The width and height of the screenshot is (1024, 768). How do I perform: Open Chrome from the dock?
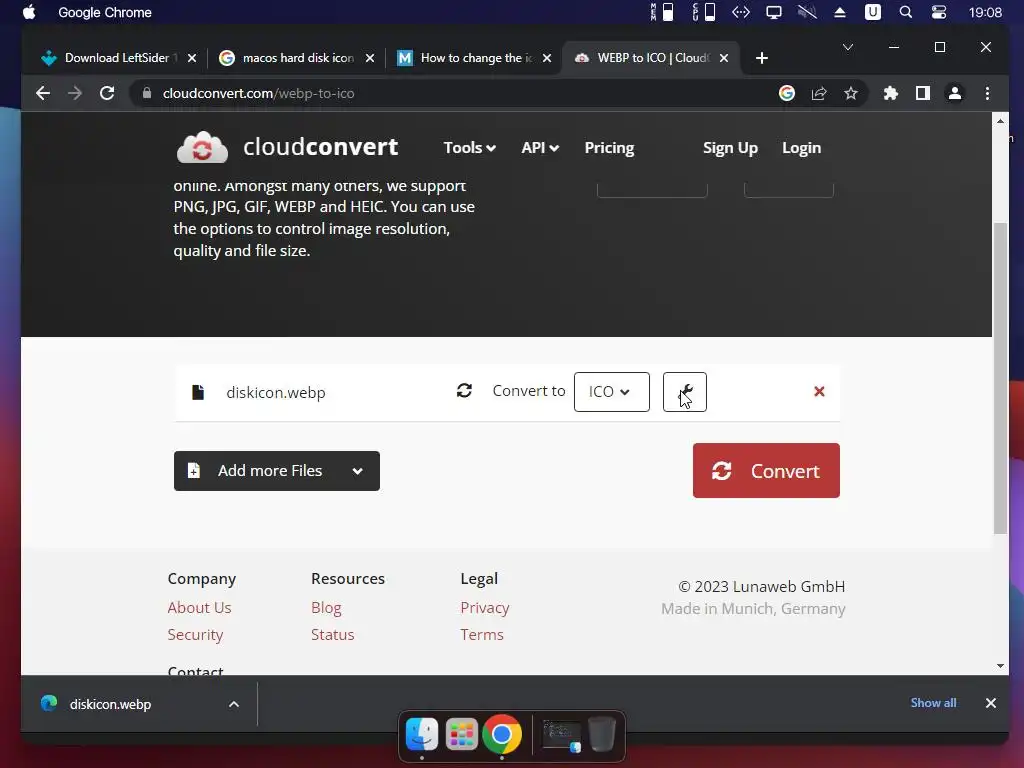coord(502,734)
